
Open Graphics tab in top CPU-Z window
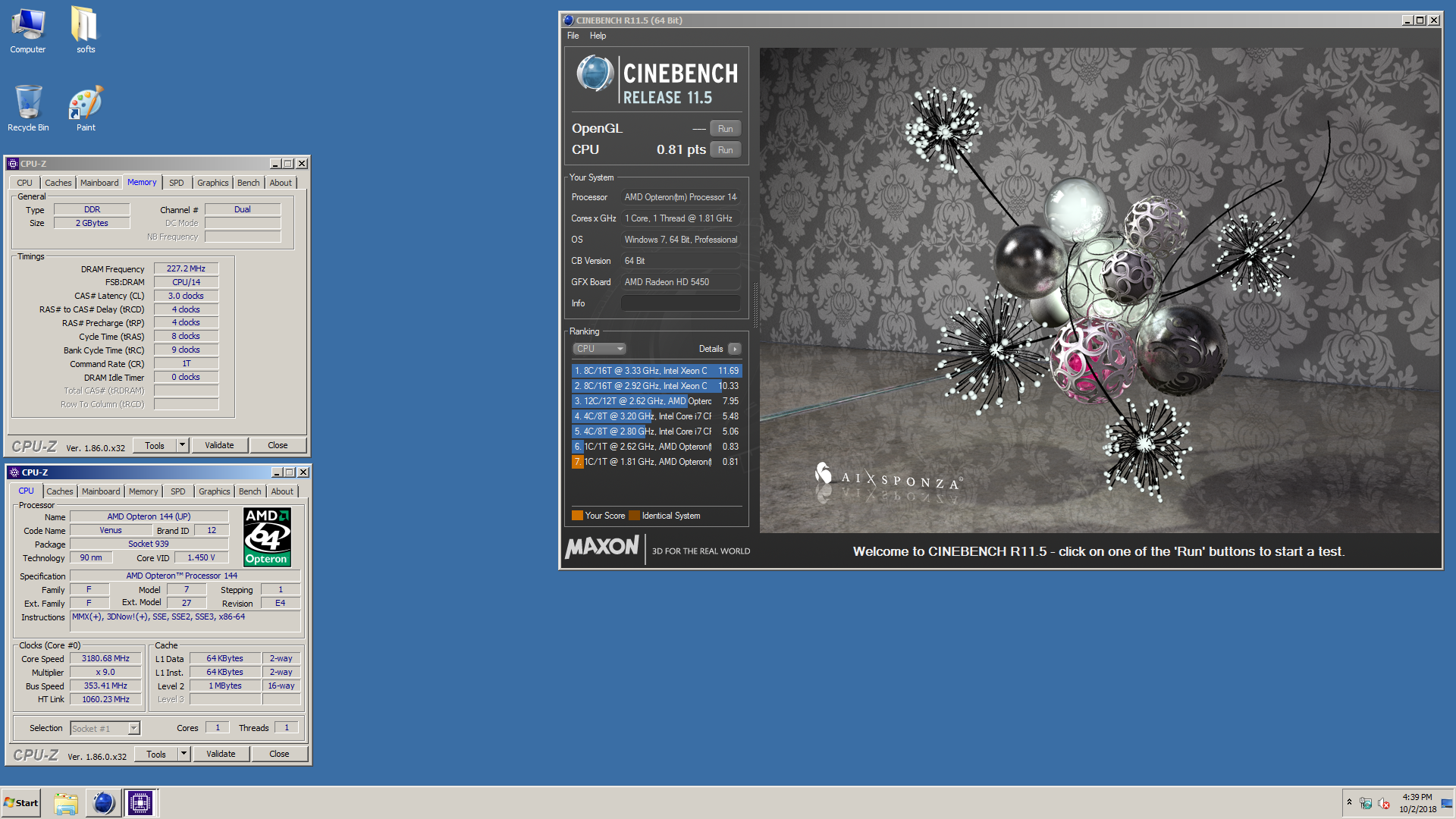pos(212,183)
